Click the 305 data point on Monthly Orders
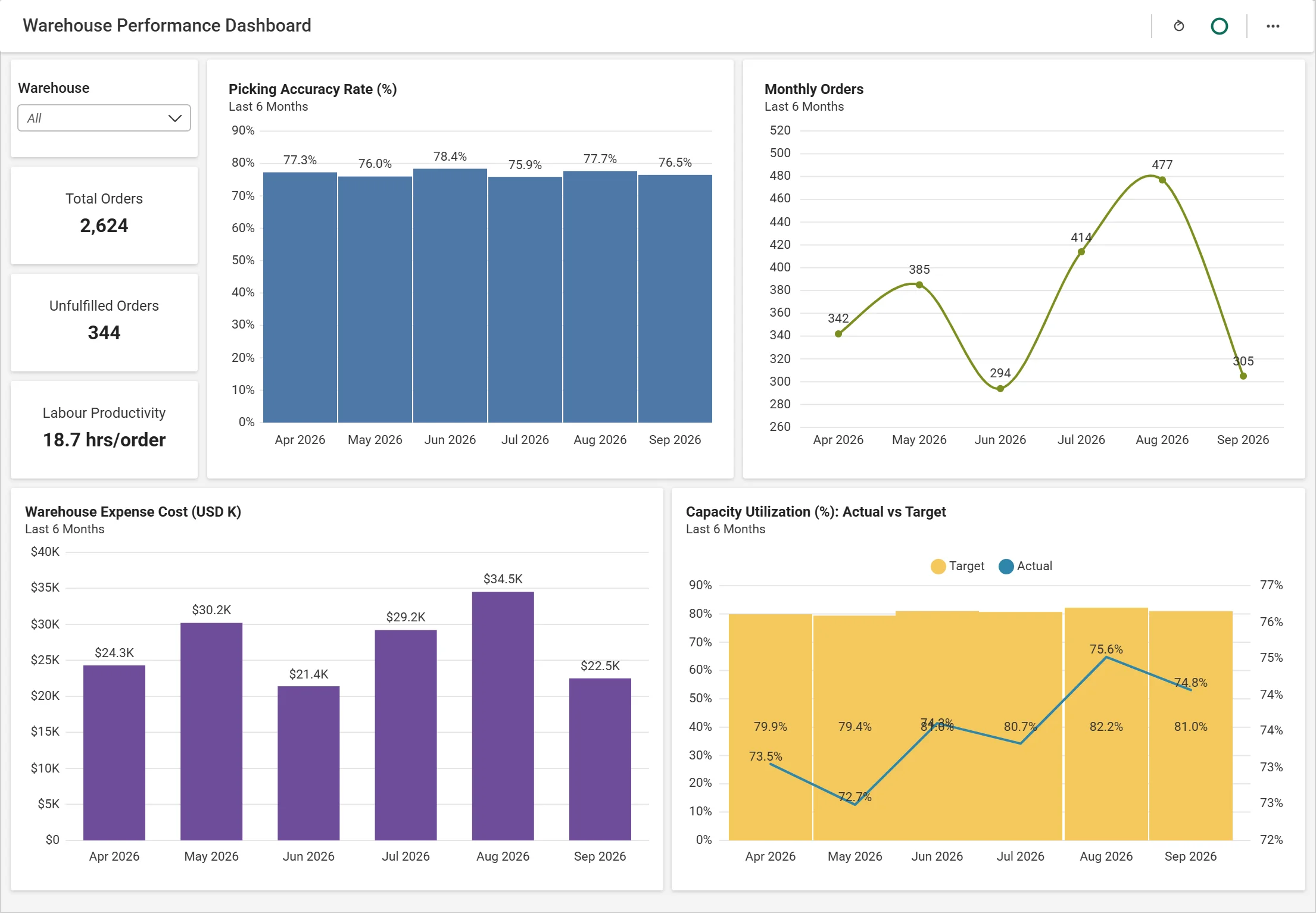The image size is (1316, 913). click(x=1243, y=376)
